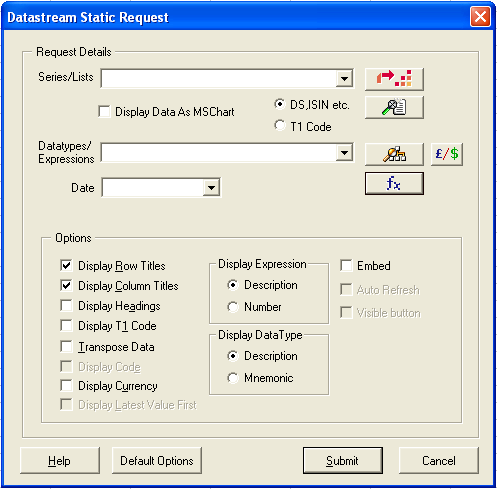Tick the Embed checkbox
Viewport: 497px width, 489px height.
click(346, 266)
